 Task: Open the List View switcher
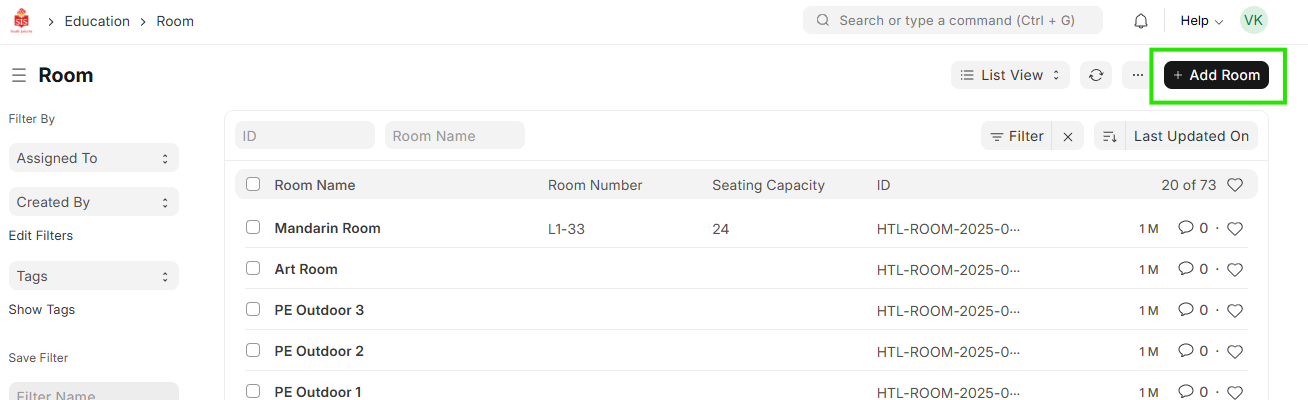click(x=1010, y=75)
